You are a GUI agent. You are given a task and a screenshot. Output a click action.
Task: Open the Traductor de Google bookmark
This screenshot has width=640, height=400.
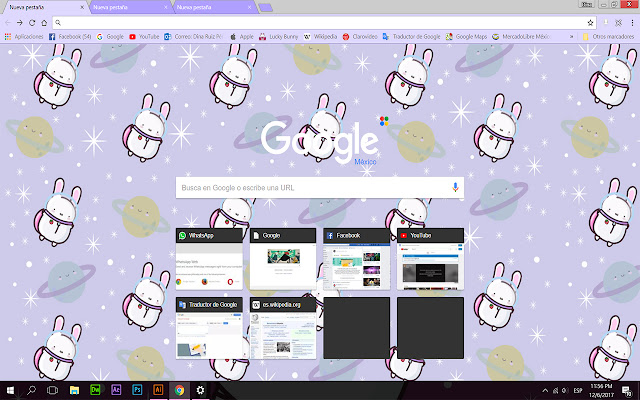click(411, 36)
